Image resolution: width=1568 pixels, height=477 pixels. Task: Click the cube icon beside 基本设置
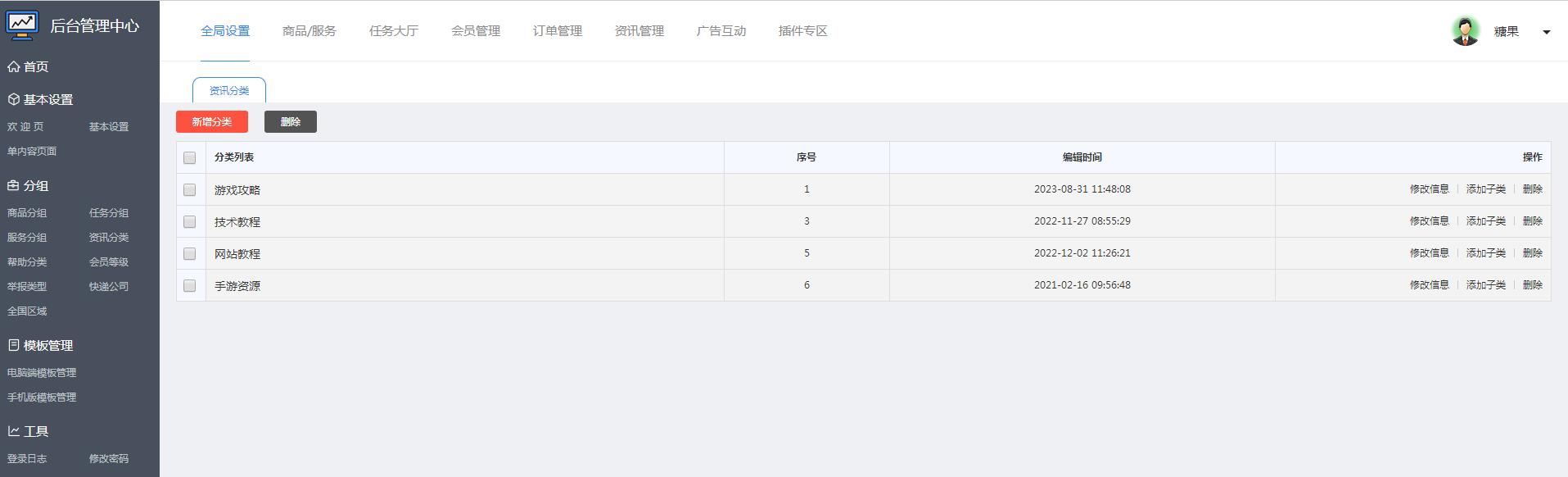point(13,99)
